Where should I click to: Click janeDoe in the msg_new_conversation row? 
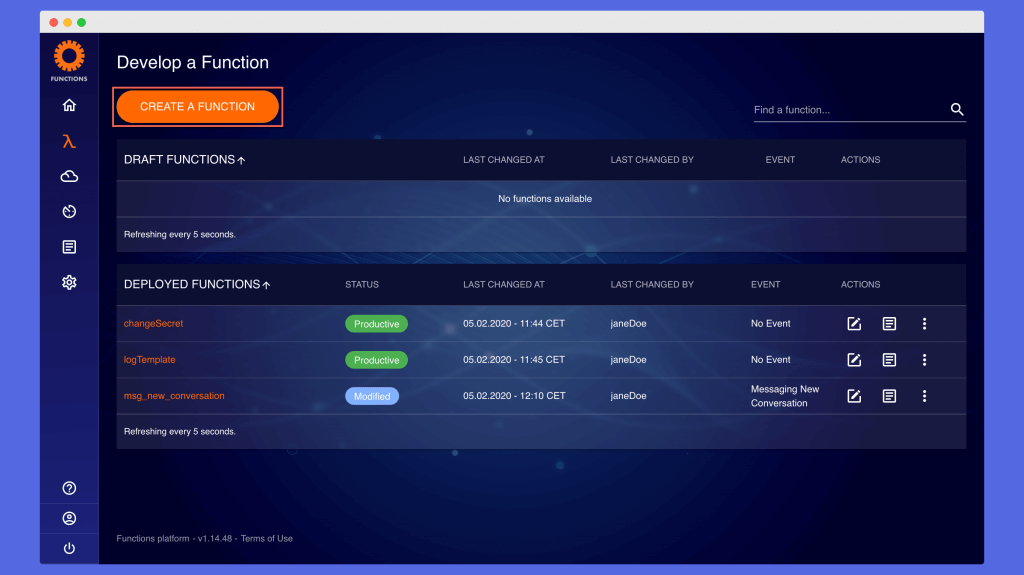tap(628, 396)
